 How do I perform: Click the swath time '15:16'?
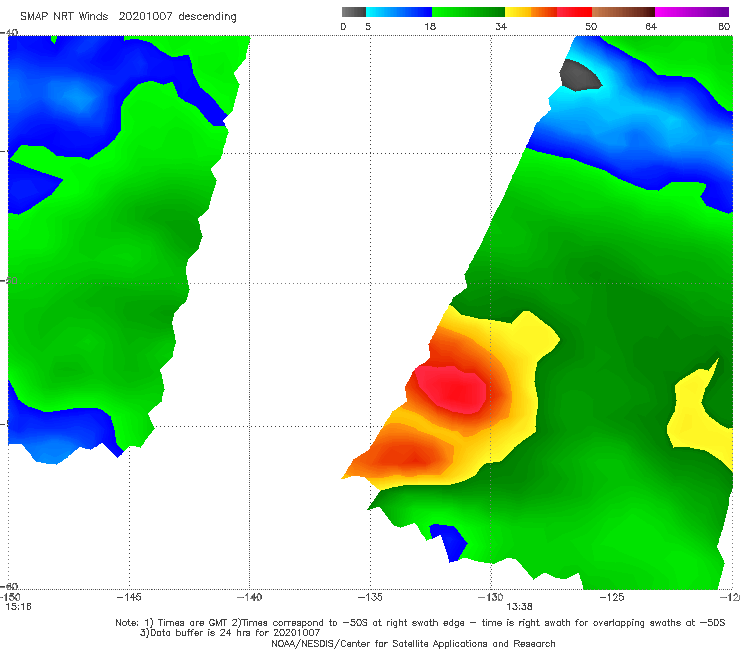[18, 607]
